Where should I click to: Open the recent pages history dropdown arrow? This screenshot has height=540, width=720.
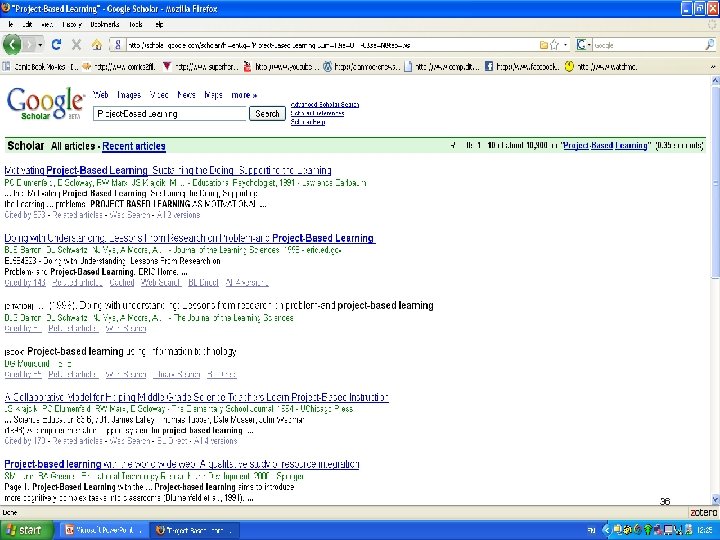[x=40, y=45]
